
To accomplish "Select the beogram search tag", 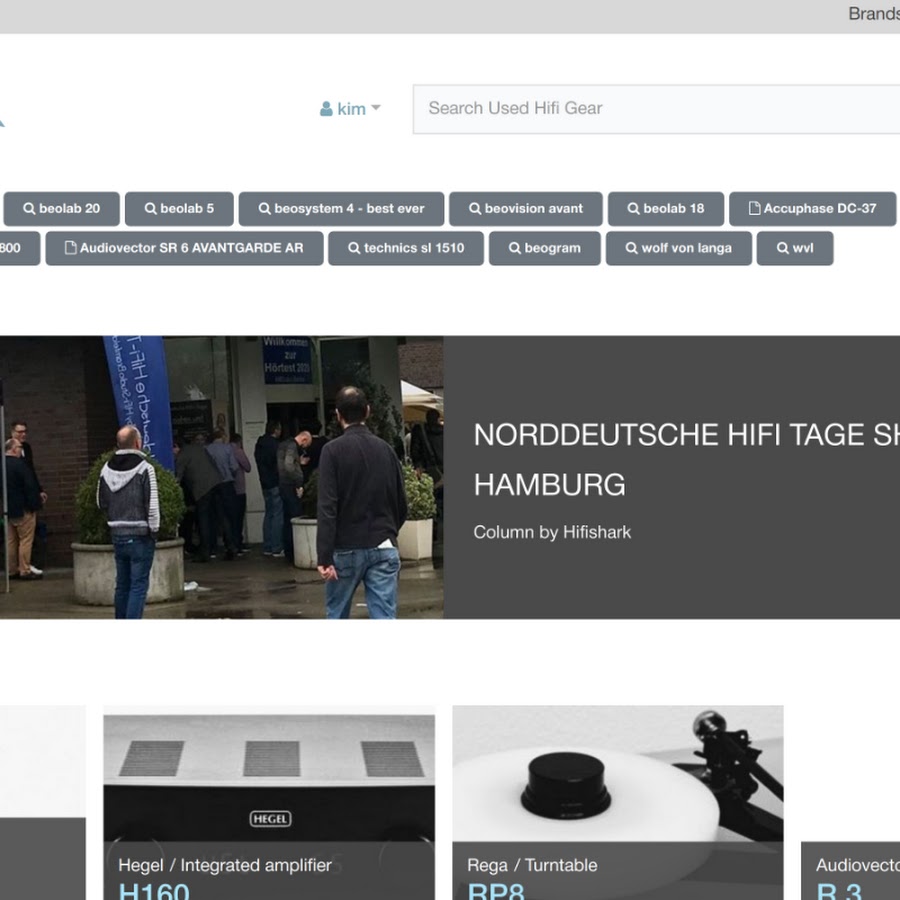I will coord(545,249).
